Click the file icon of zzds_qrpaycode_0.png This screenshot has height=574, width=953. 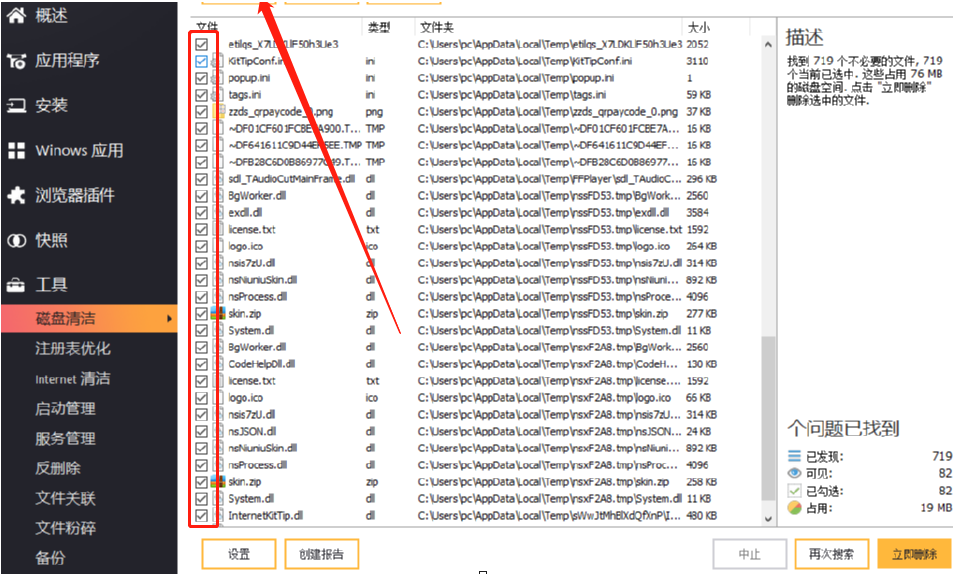click(218, 112)
